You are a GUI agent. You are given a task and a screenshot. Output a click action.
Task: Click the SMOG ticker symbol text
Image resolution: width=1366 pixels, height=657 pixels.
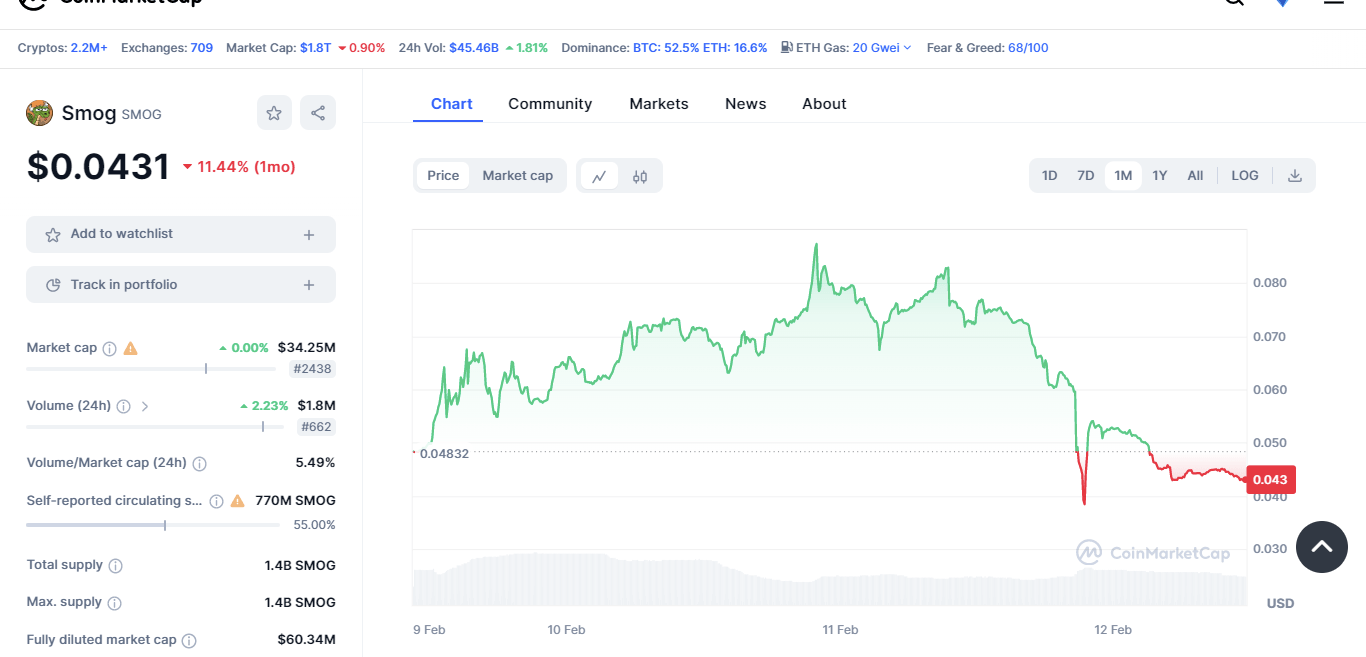click(x=141, y=115)
